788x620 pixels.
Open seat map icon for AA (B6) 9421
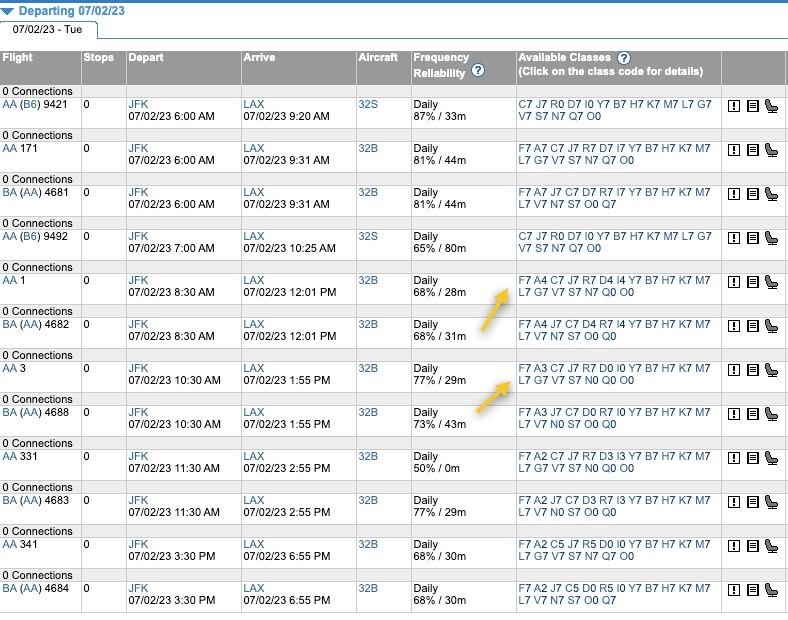point(771,106)
